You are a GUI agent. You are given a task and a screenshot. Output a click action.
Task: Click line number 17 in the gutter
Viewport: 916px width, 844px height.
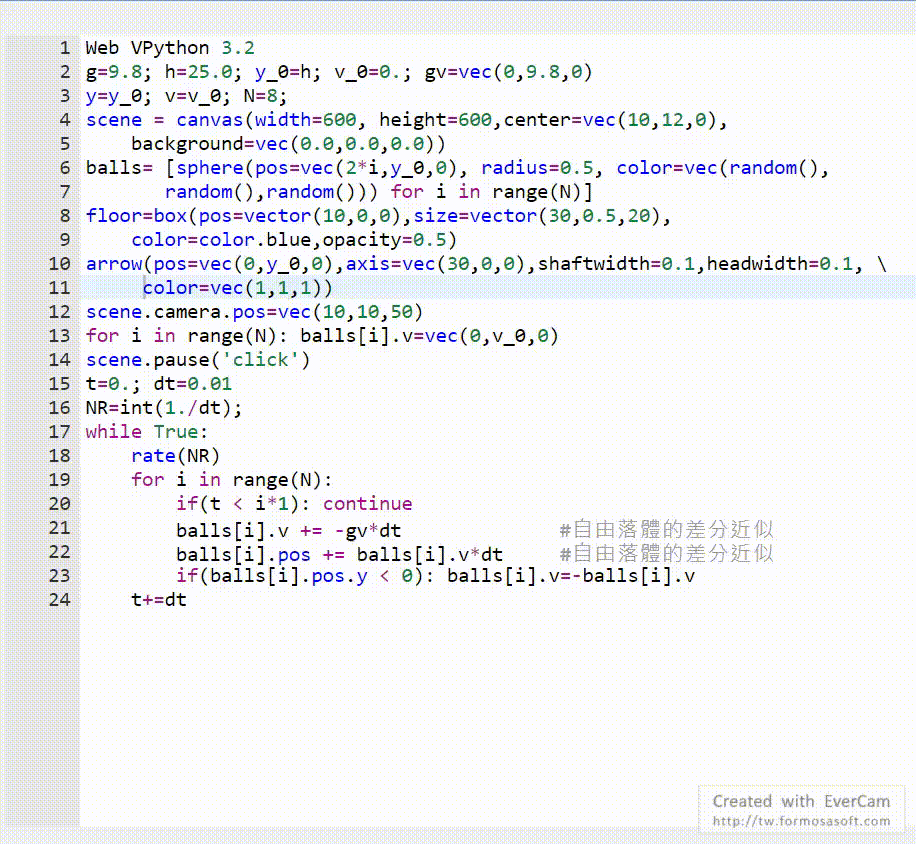(59, 432)
